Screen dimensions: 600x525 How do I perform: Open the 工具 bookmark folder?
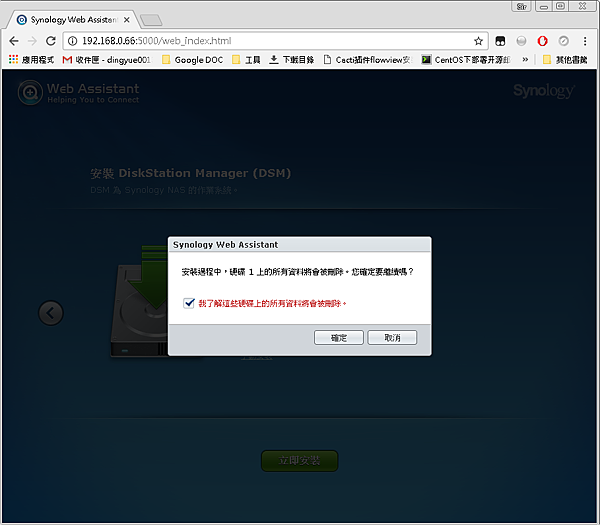(x=247, y=60)
